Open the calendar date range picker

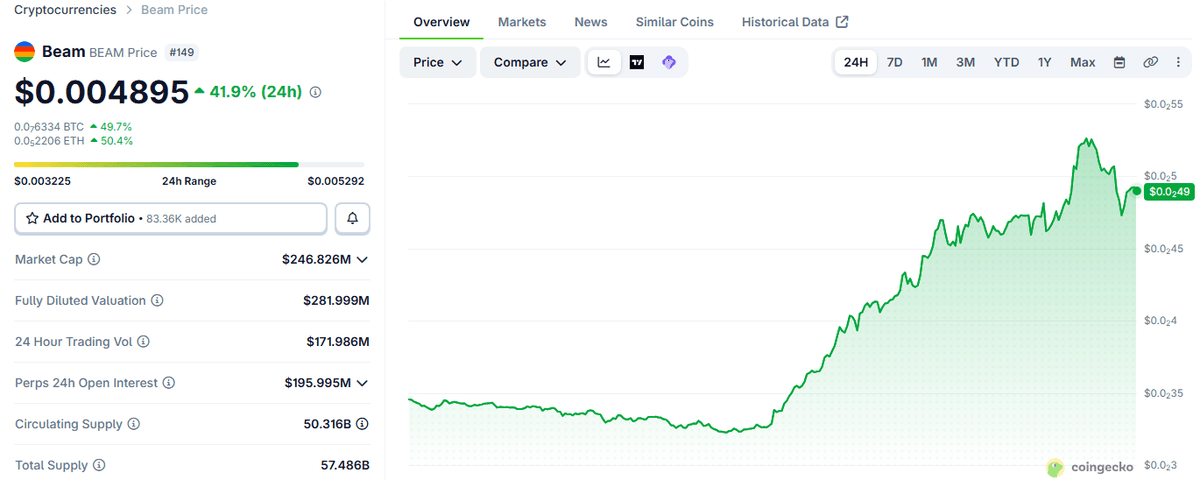[1120, 62]
